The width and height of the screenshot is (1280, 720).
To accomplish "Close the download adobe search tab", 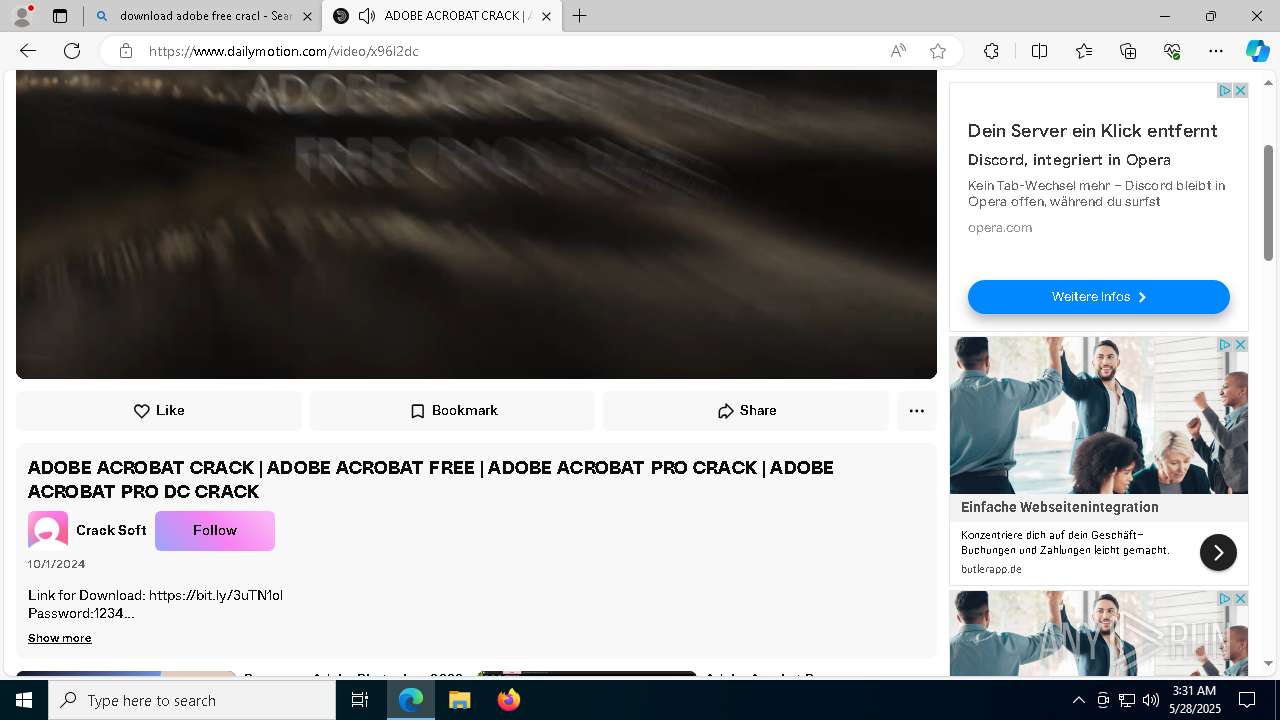I will coord(307,16).
